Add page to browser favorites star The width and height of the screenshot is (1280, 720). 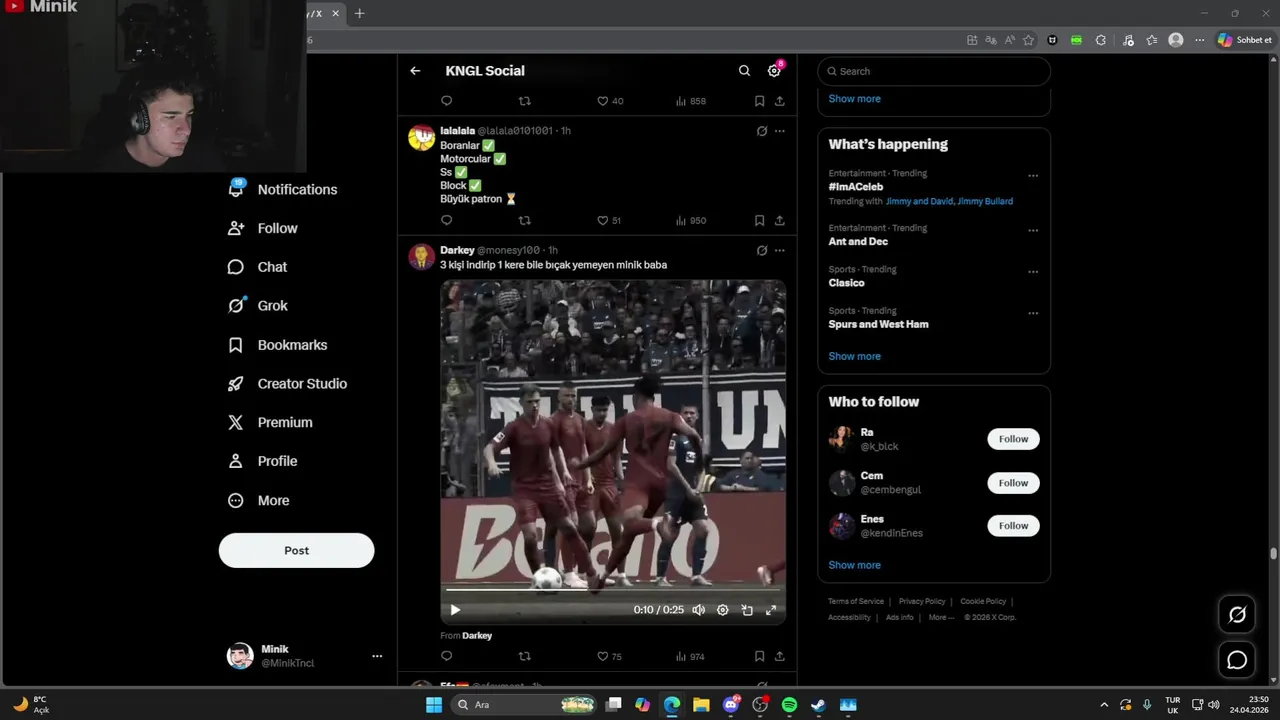coord(1028,40)
